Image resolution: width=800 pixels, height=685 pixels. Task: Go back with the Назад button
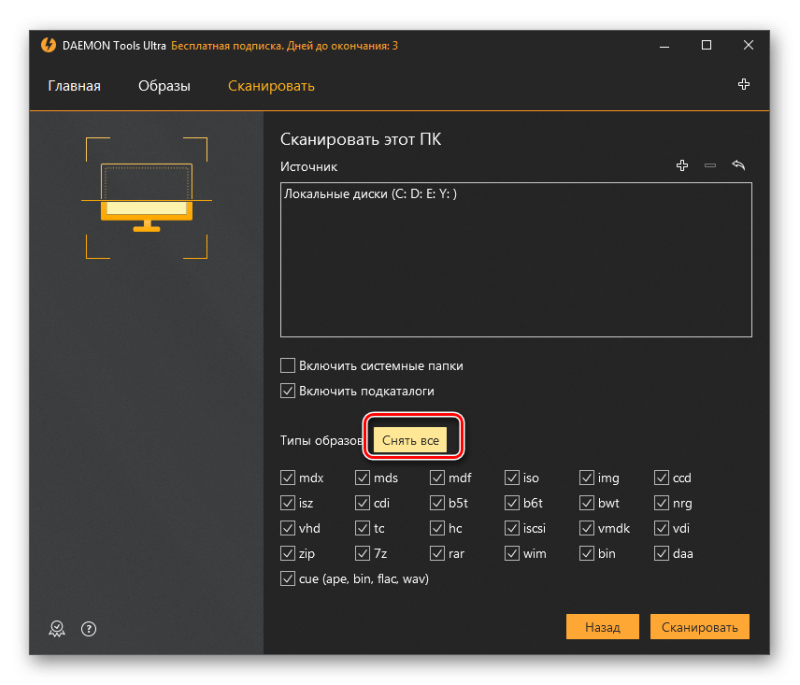pyautogui.click(x=603, y=626)
